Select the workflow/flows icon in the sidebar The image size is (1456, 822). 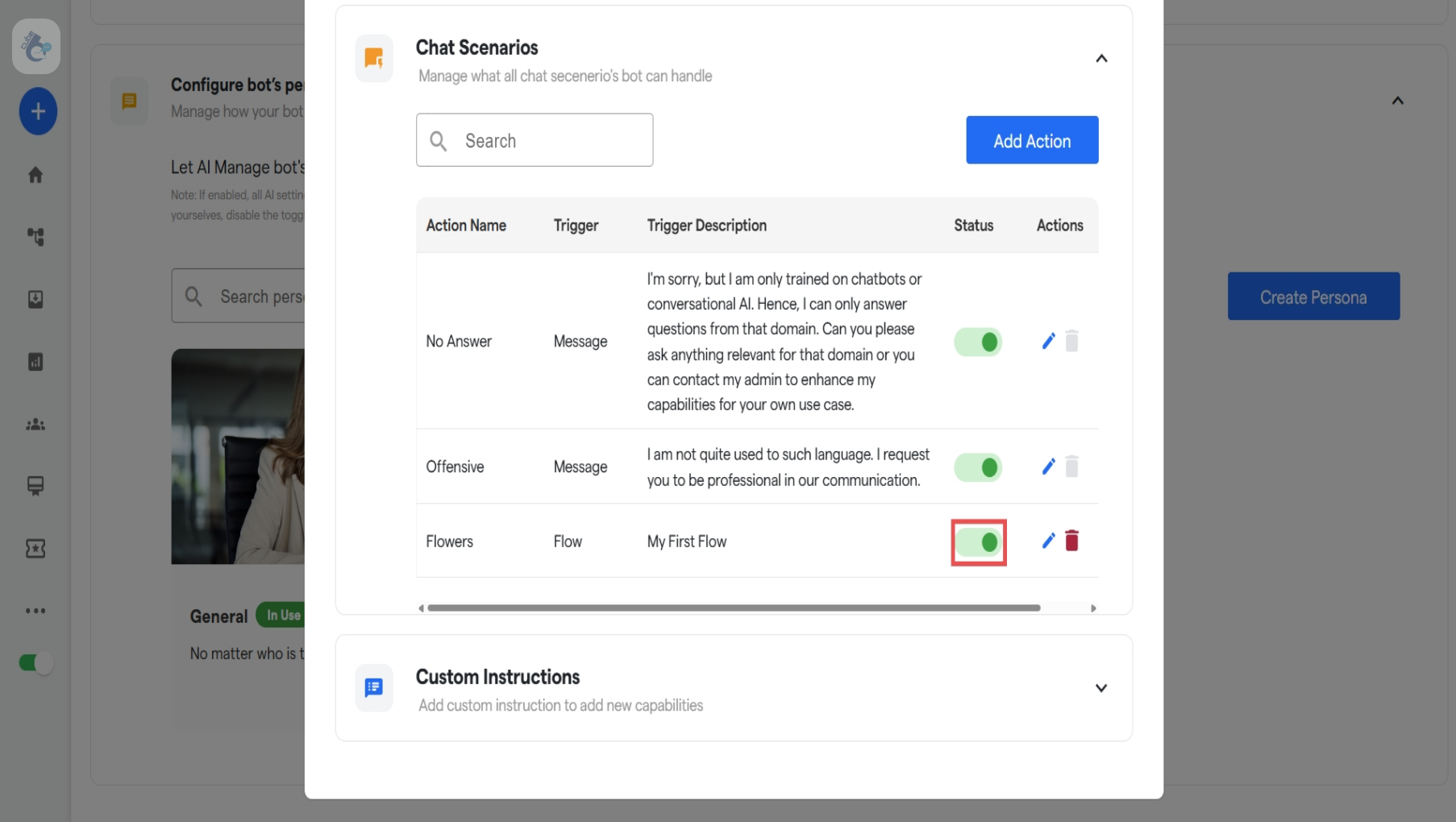coord(35,237)
